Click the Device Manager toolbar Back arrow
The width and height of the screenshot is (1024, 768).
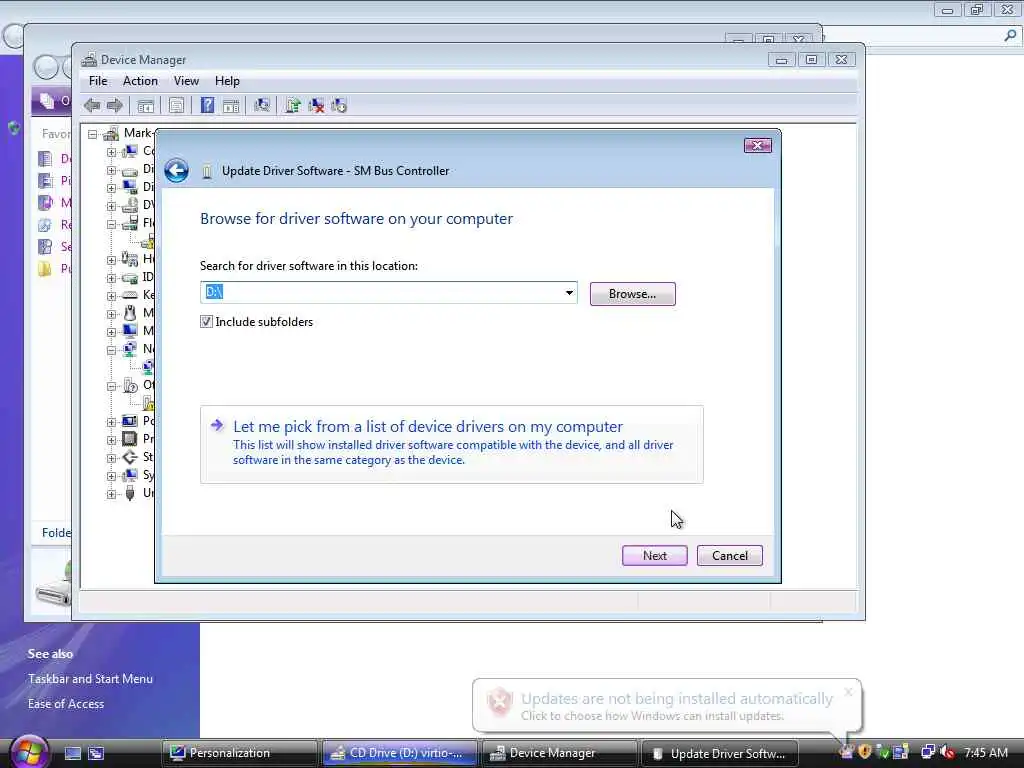pos(92,105)
